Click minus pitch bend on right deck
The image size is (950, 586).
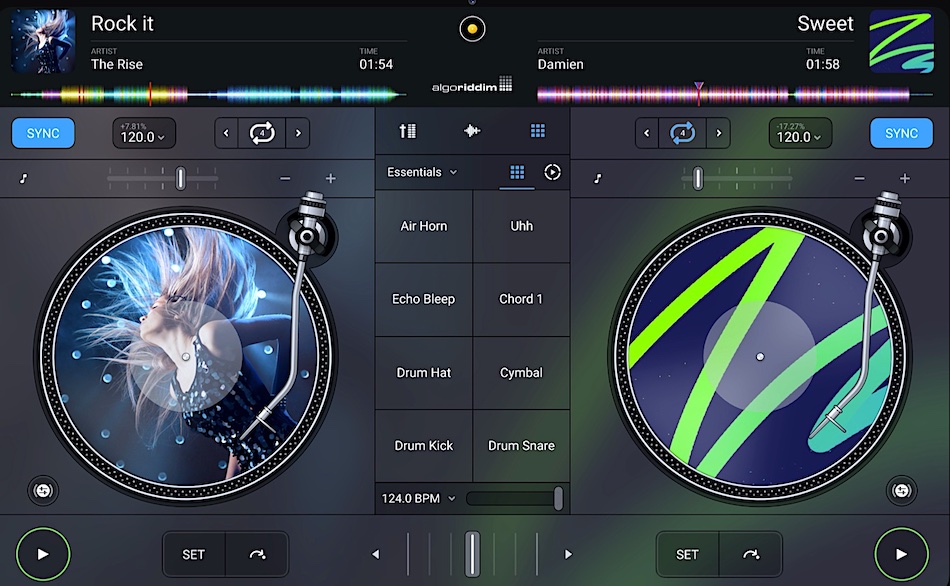(859, 178)
